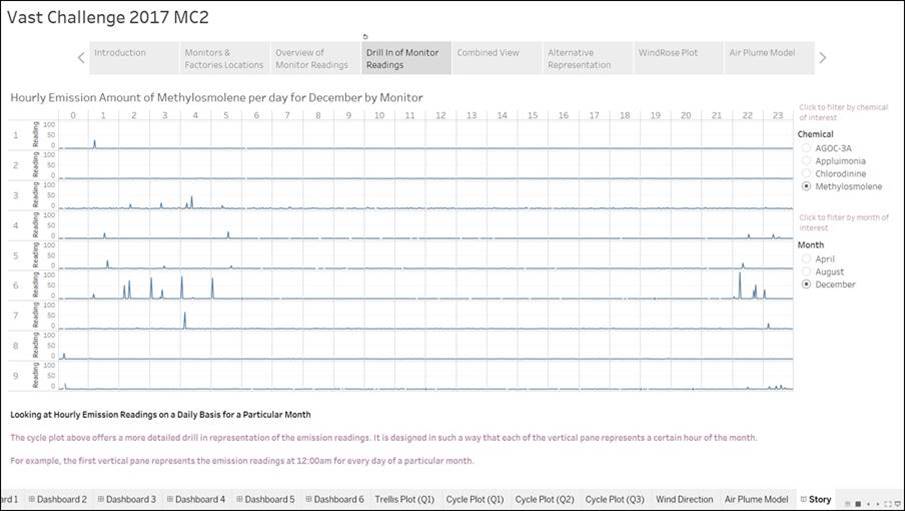This screenshot has height=511, width=905.
Task: Go to next story point with right chevron
Action: (x=822, y=58)
